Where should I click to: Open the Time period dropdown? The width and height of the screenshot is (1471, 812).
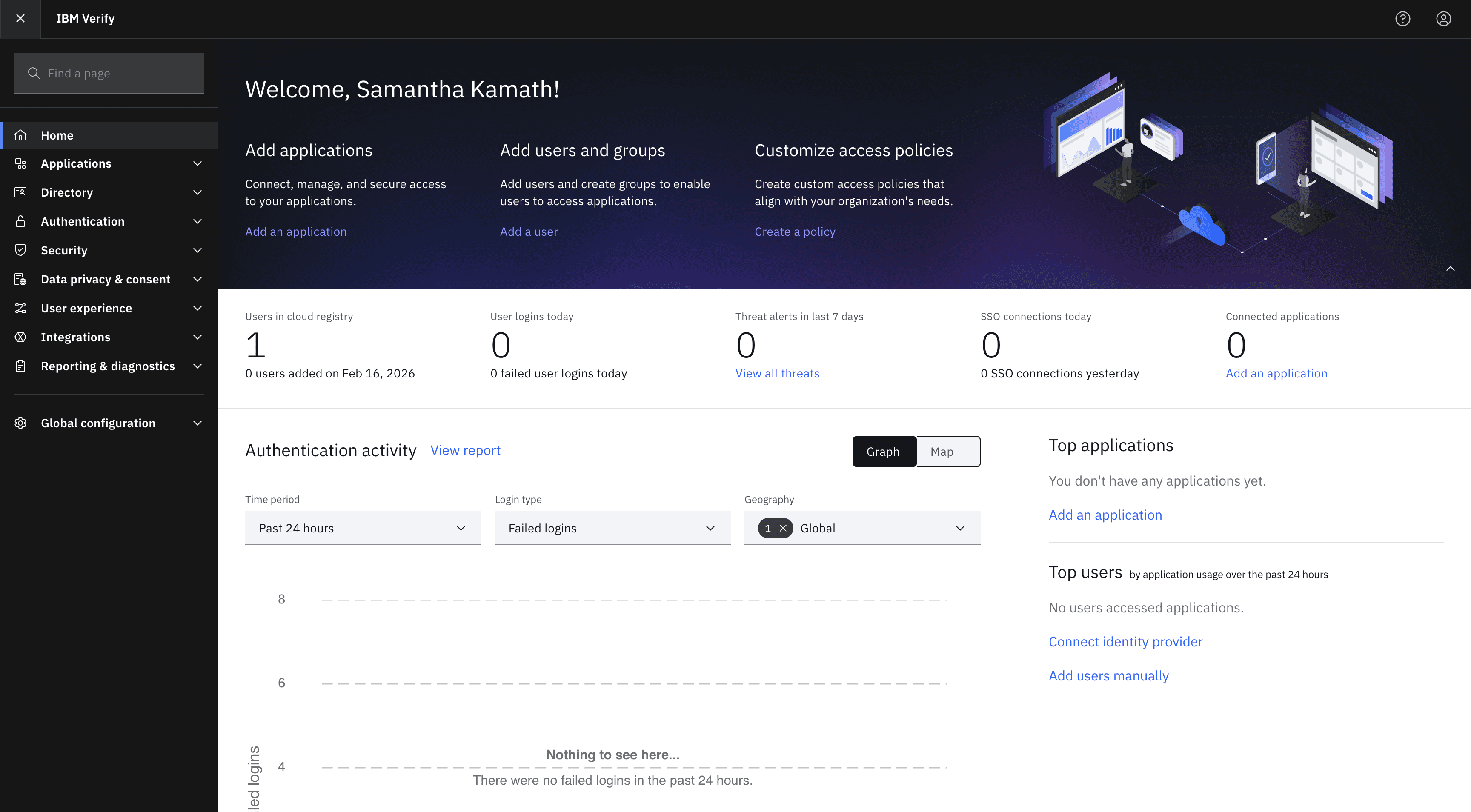pyautogui.click(x=363, y=528)
